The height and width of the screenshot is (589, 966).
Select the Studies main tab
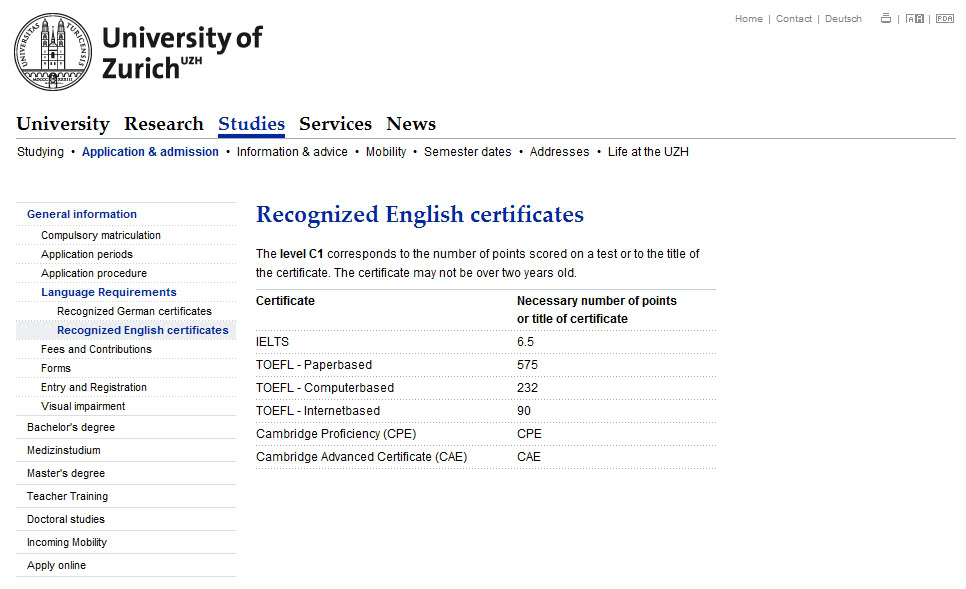251,124
